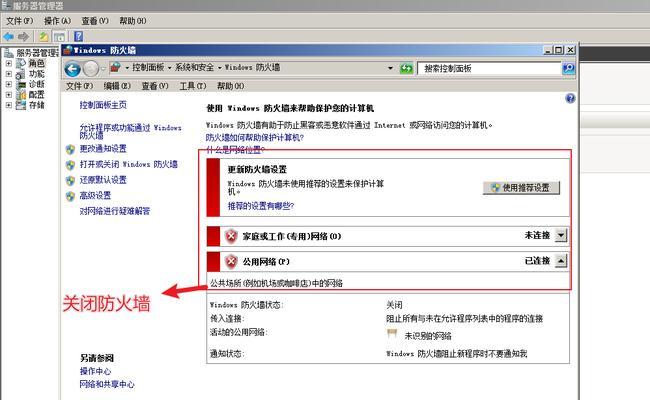Expand the 功能 tree node
The image size is (650, 400).
coord(8,74)
